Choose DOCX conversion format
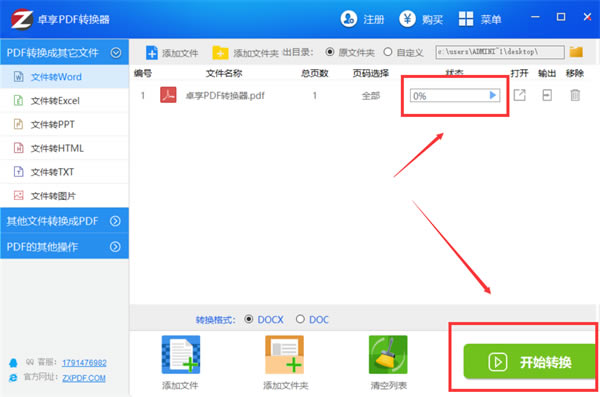This screenshot has width=600, height=397. (x=249, y=319)
